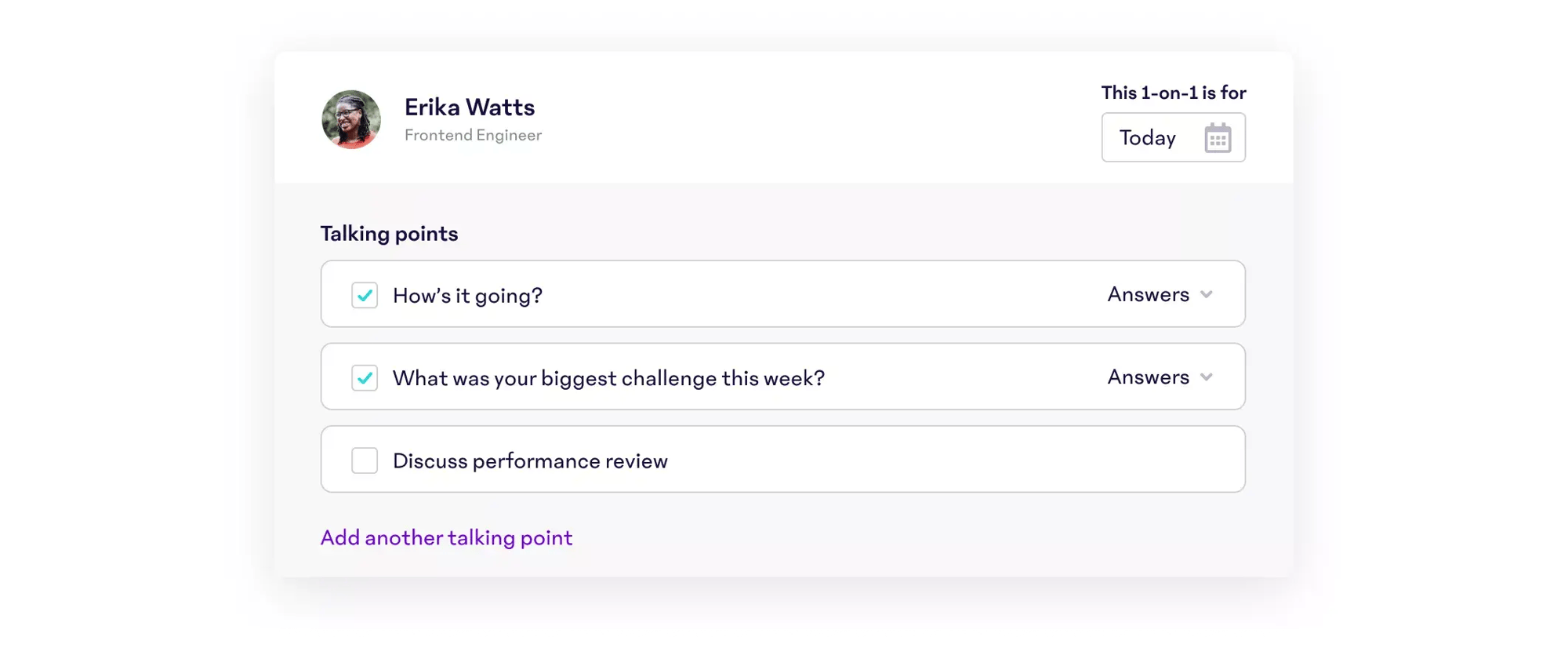Click the "How's it going?" question text
1568x648 pixels.
tap(467, 296)
